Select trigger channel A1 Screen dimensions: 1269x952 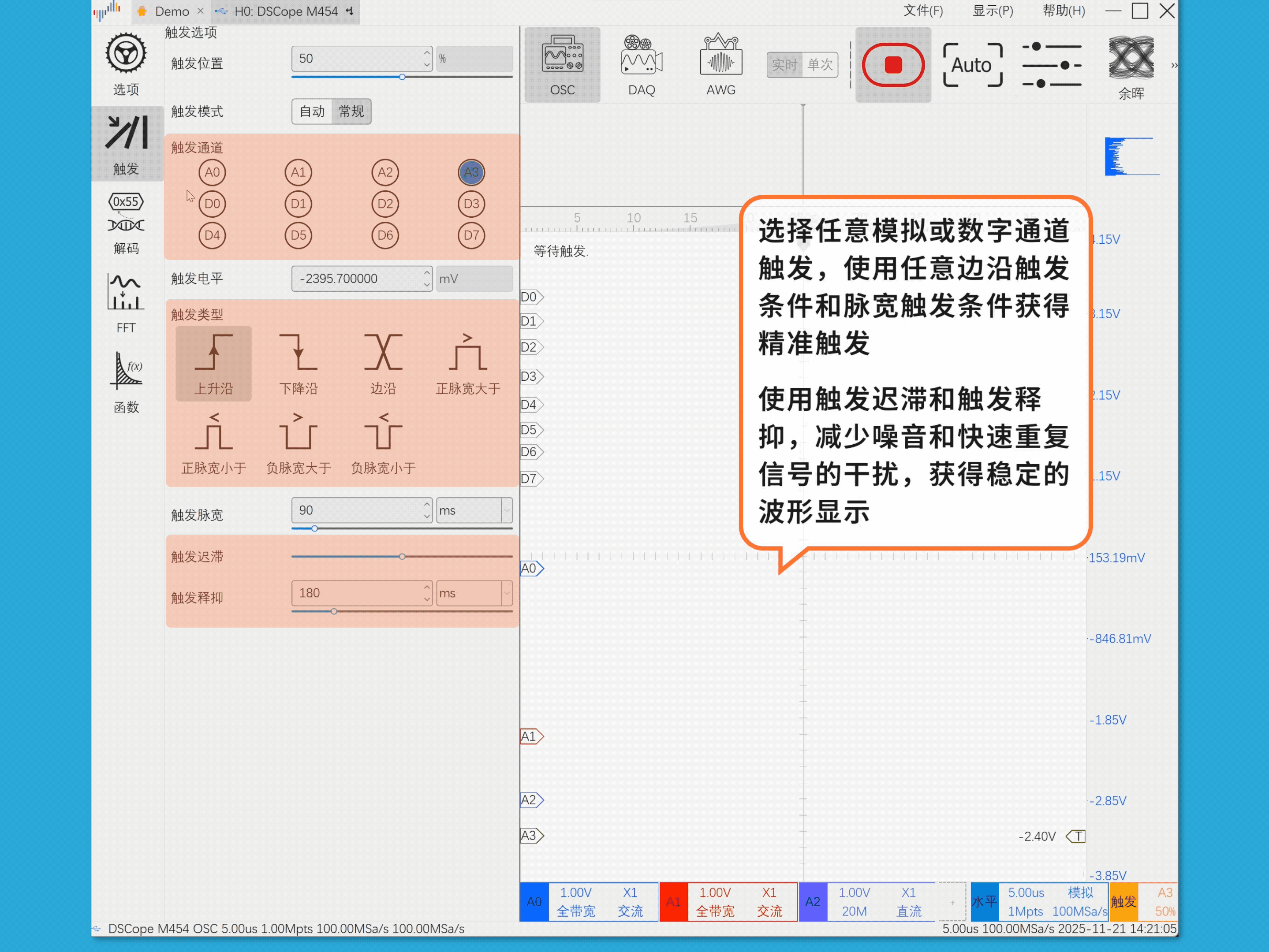coord(298,172)
